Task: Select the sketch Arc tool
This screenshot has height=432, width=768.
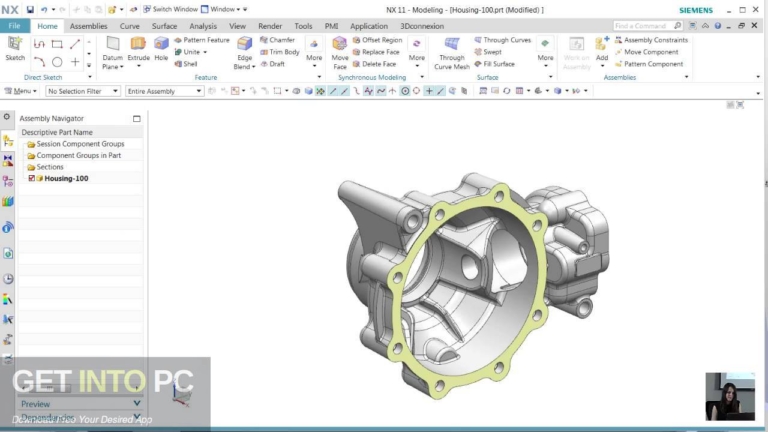Action: [39, 62]
